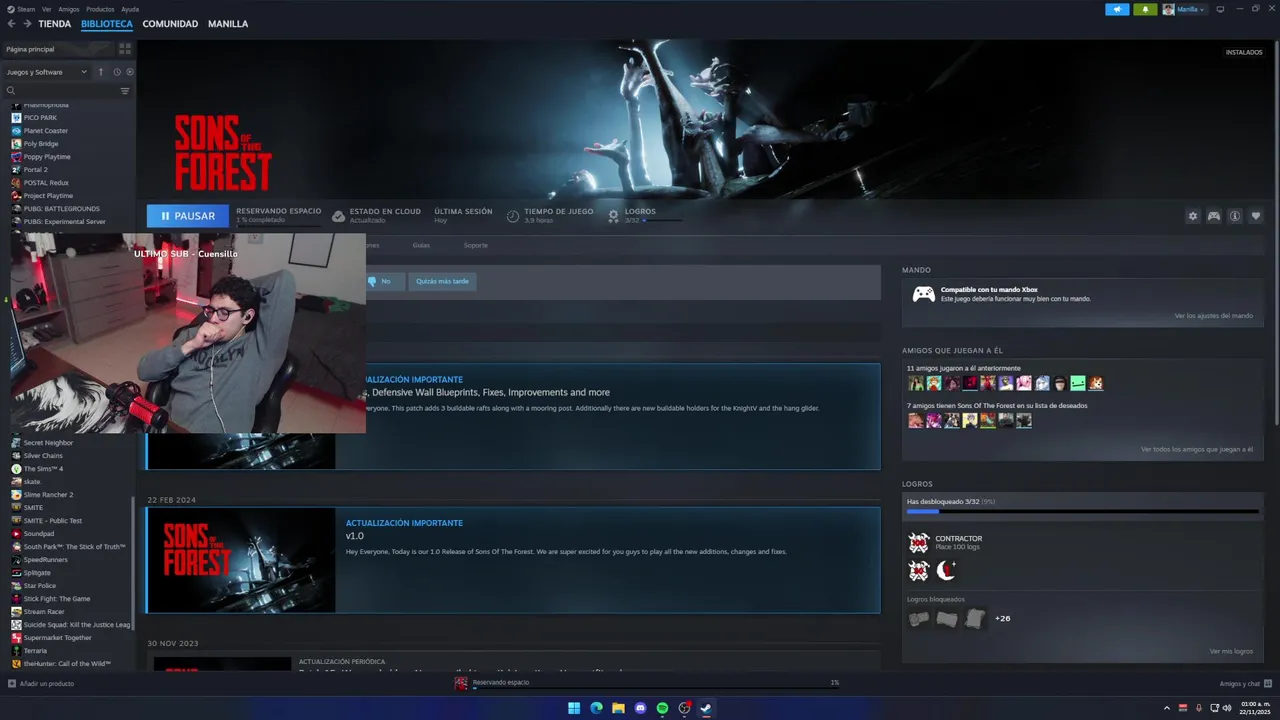1280x720 pixels.
Task: Select Terraria in library list
Action: [x=35, y=651]
